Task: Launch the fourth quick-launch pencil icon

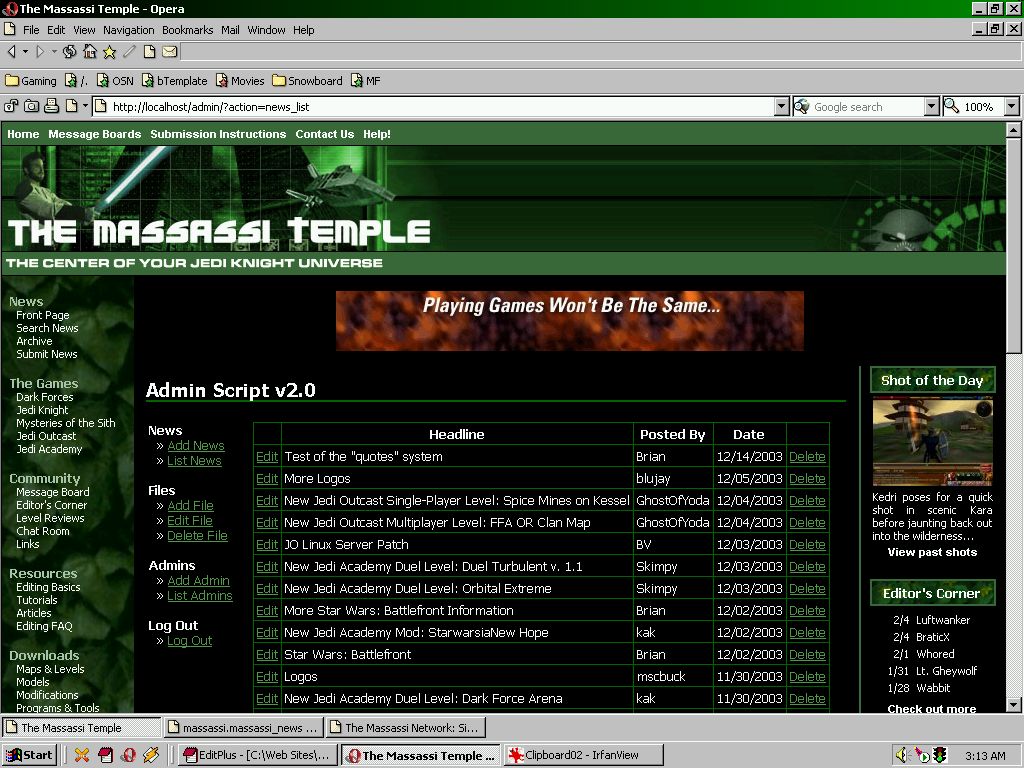Action: coord(152,755)
